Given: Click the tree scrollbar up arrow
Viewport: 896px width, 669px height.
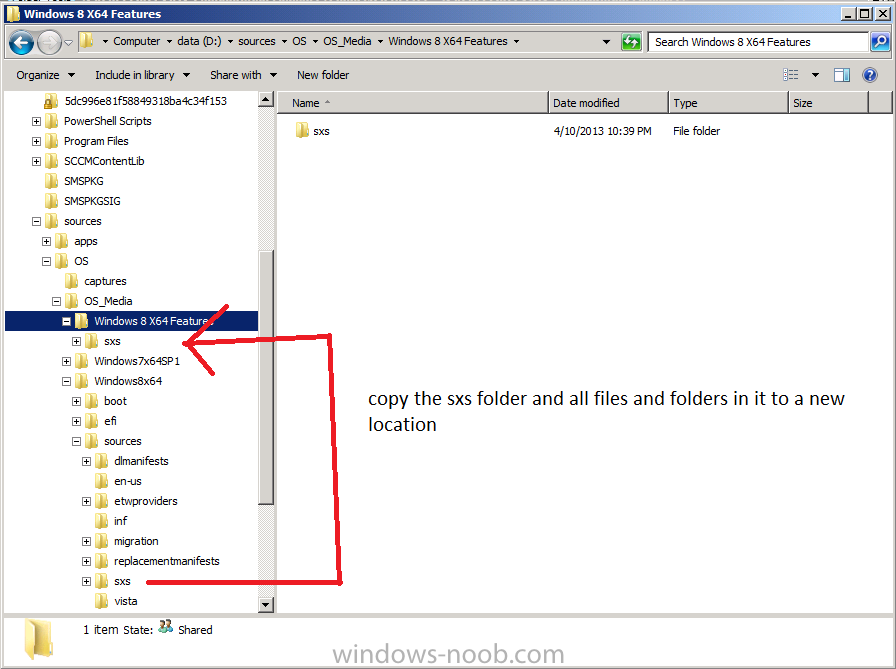Looking at the screenshot, I should tap(266, 99).
